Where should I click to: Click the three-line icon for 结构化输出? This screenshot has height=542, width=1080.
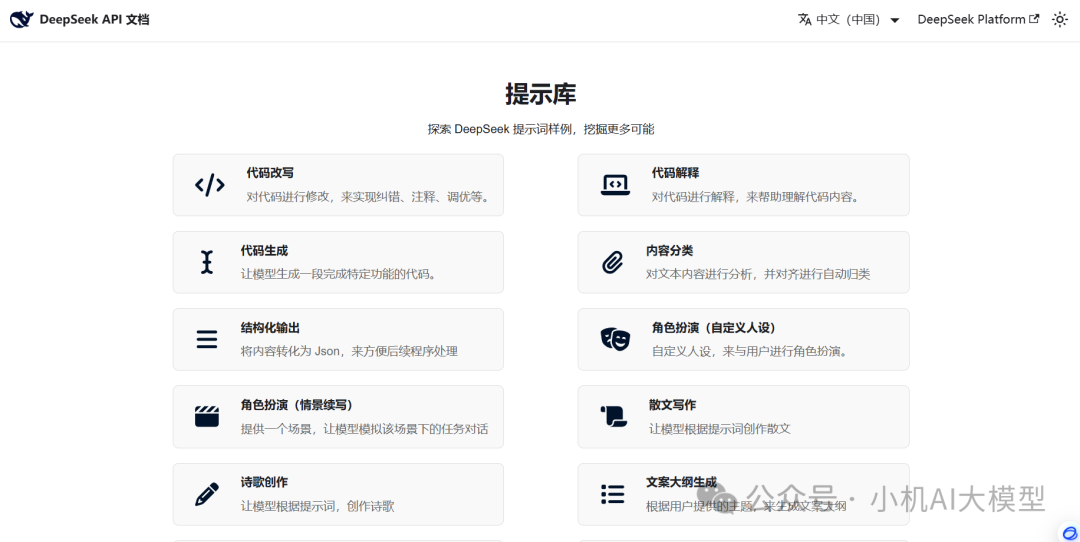tap(207, 340)
